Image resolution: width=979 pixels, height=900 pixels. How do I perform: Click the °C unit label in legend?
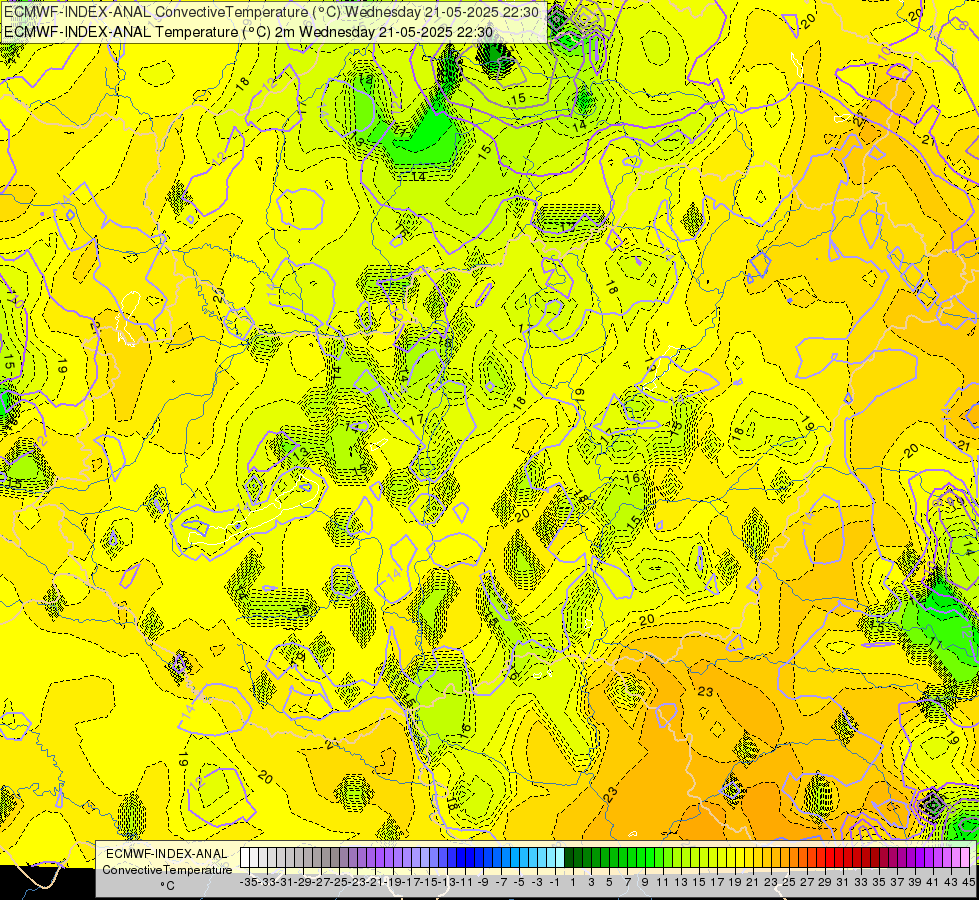167,886
